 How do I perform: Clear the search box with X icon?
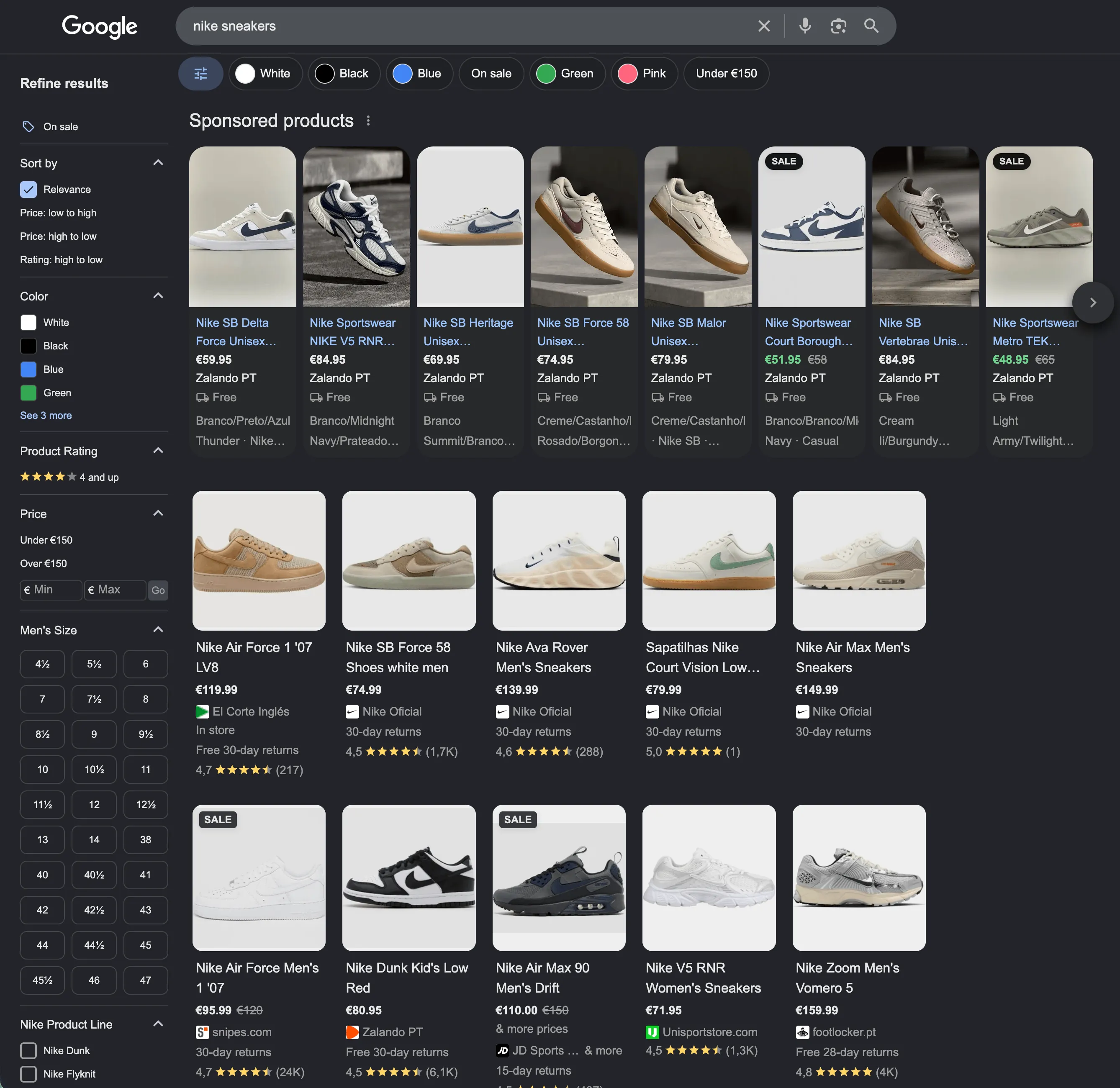click(764, 26)
